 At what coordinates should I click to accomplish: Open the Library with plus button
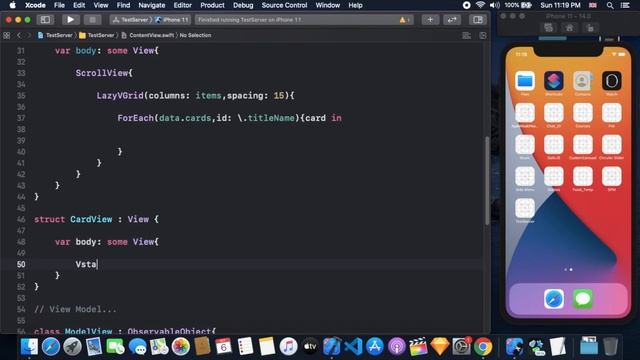(430, 20)
